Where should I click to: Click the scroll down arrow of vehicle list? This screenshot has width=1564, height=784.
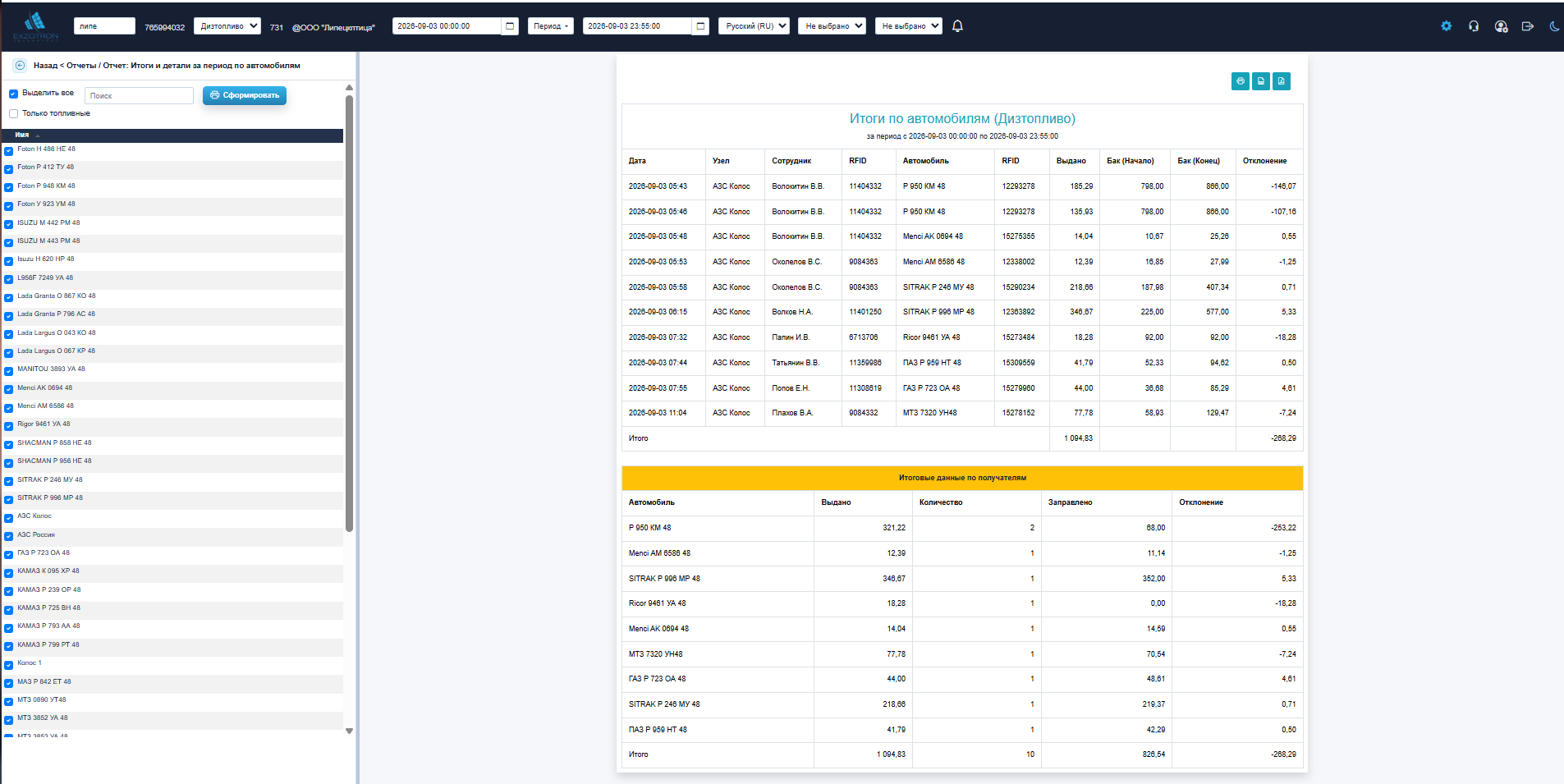349,731
